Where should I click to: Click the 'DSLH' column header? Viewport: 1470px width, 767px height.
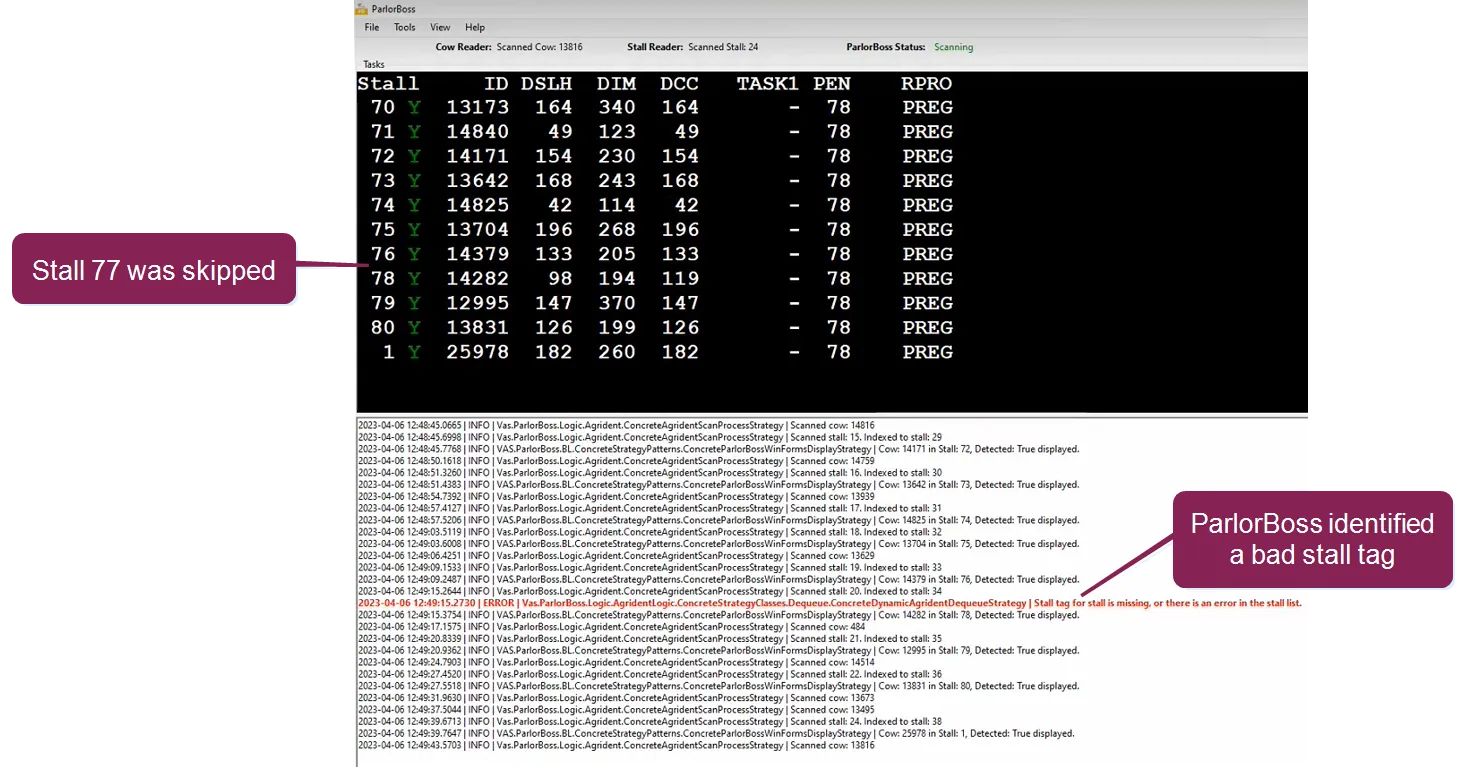tap(546, 84)
